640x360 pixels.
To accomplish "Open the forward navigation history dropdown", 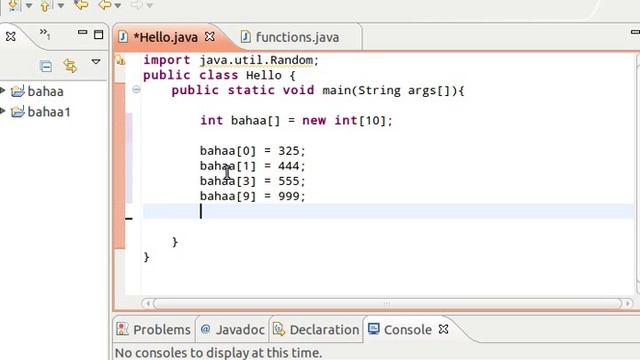I will pyautogui.click(x=149, y=5).
